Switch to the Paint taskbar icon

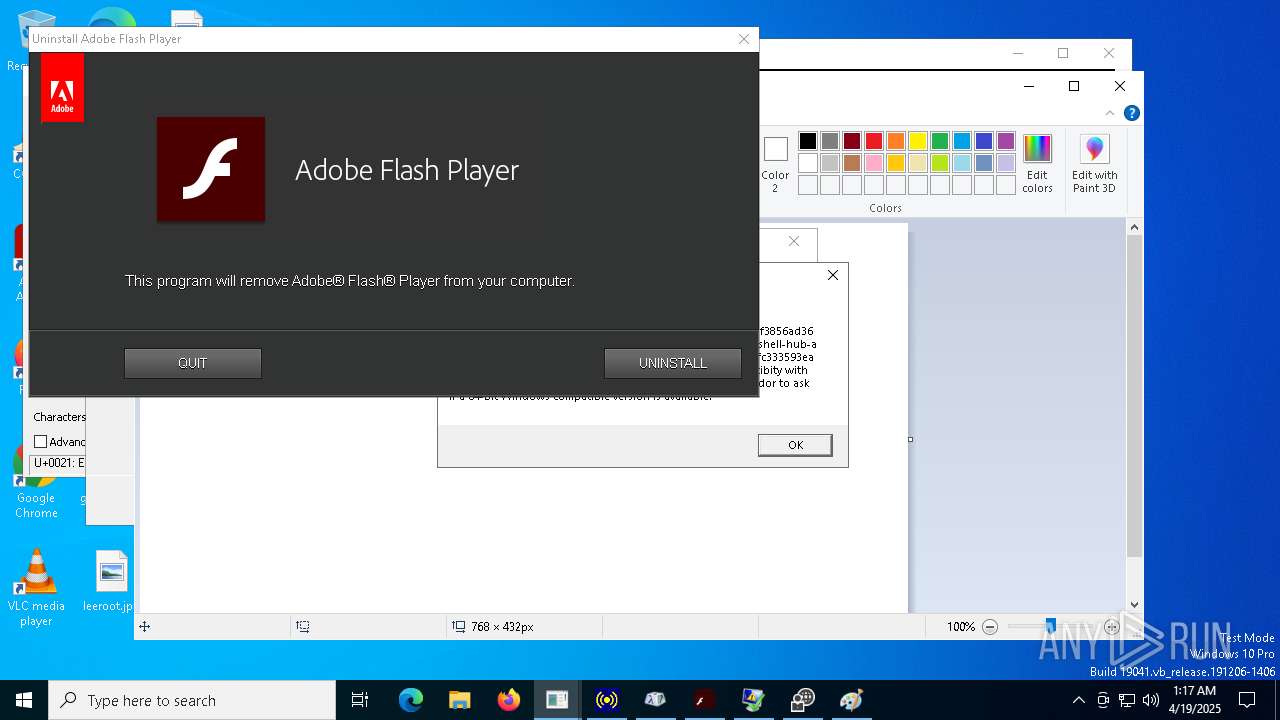[x=851, y=700]
